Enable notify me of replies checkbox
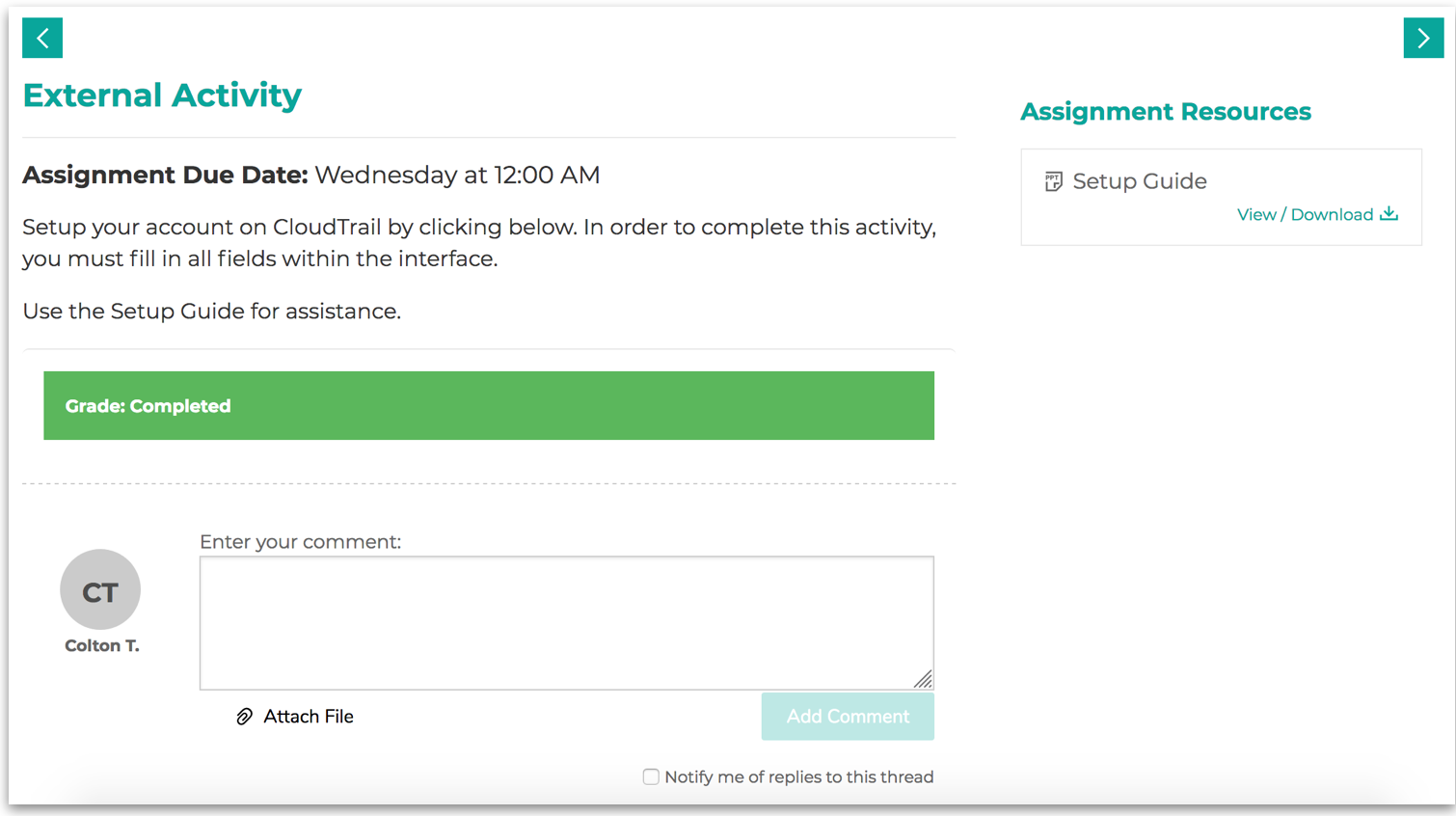This screenshot has height=816, width=1456. pos(651,776)
